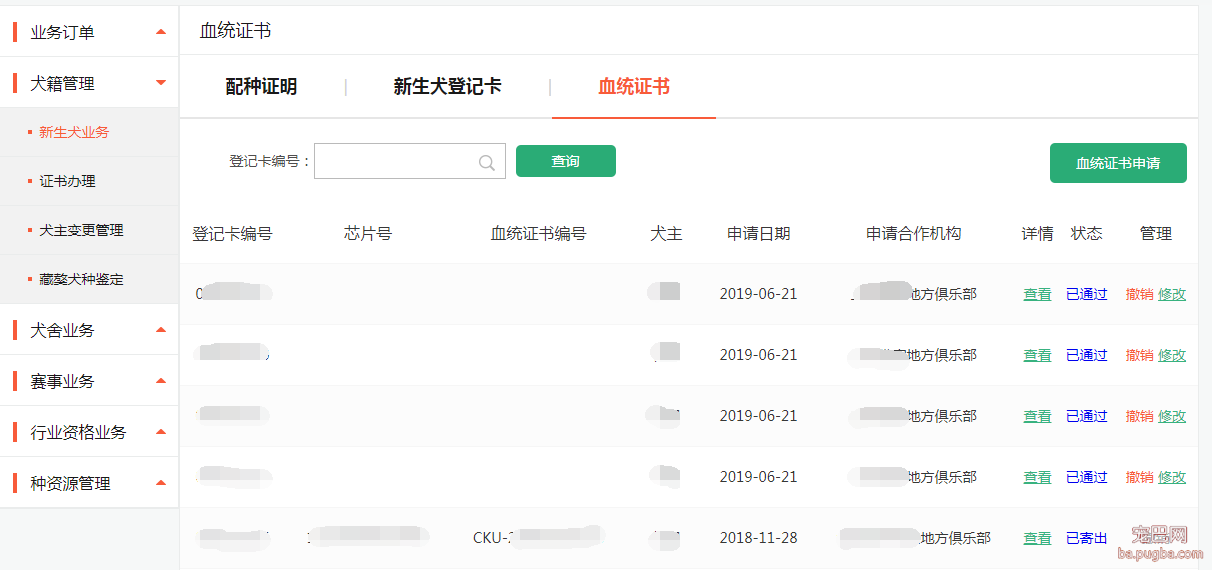Click the 申请合作机构 column header

[914, 234]
